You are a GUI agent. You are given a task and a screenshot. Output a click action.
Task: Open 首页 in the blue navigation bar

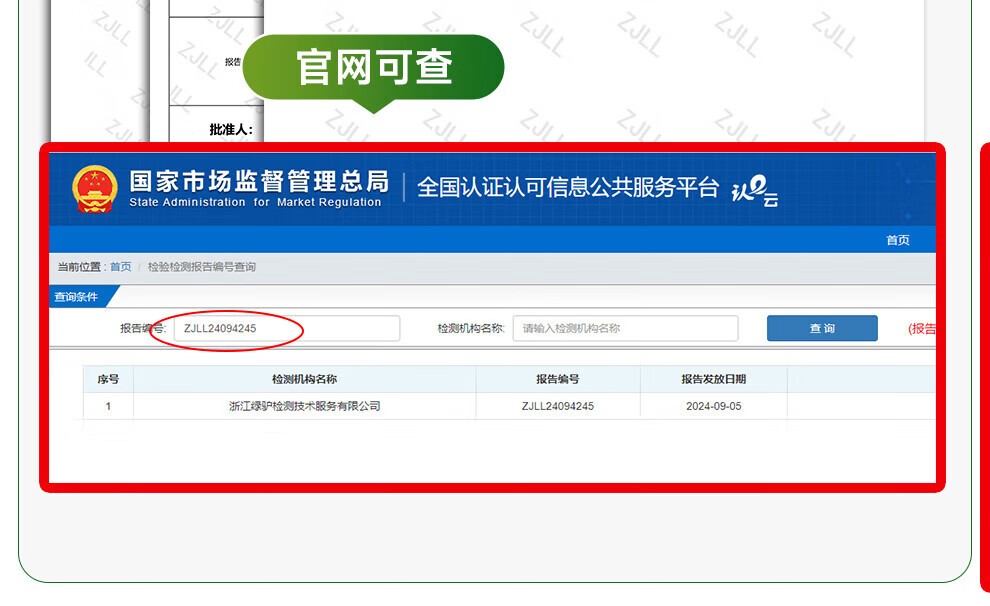coord(897,240)
